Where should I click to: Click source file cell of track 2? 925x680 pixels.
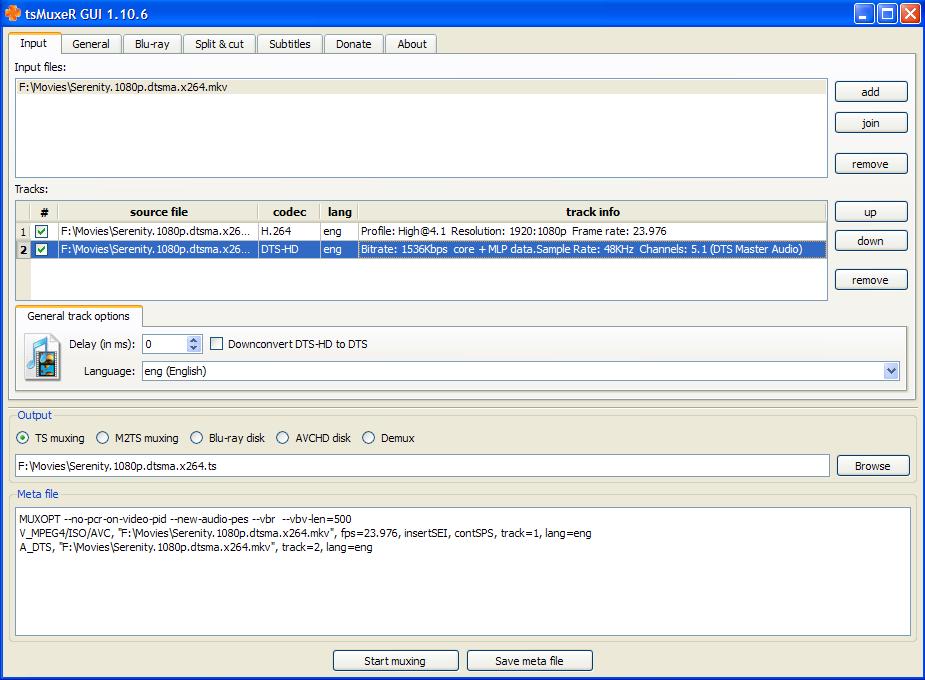pos(158,249)
